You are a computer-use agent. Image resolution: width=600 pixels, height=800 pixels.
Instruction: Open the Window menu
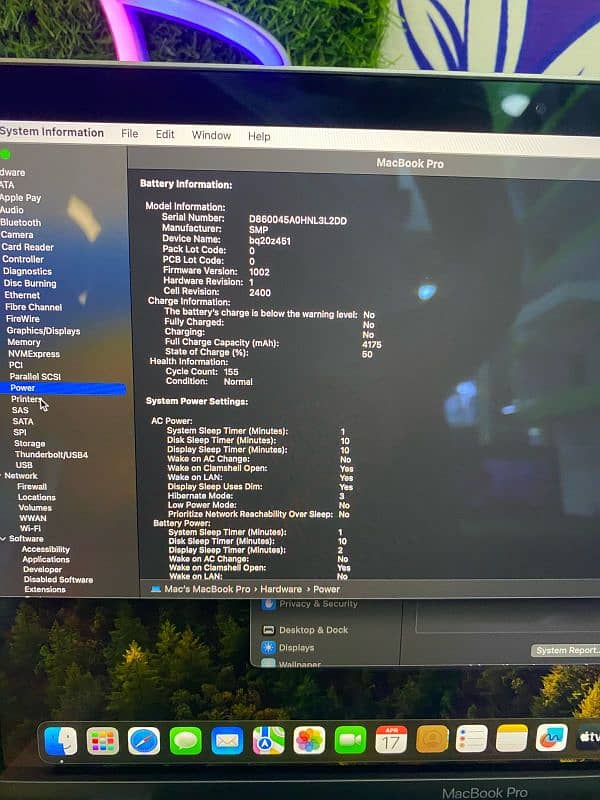211,135
